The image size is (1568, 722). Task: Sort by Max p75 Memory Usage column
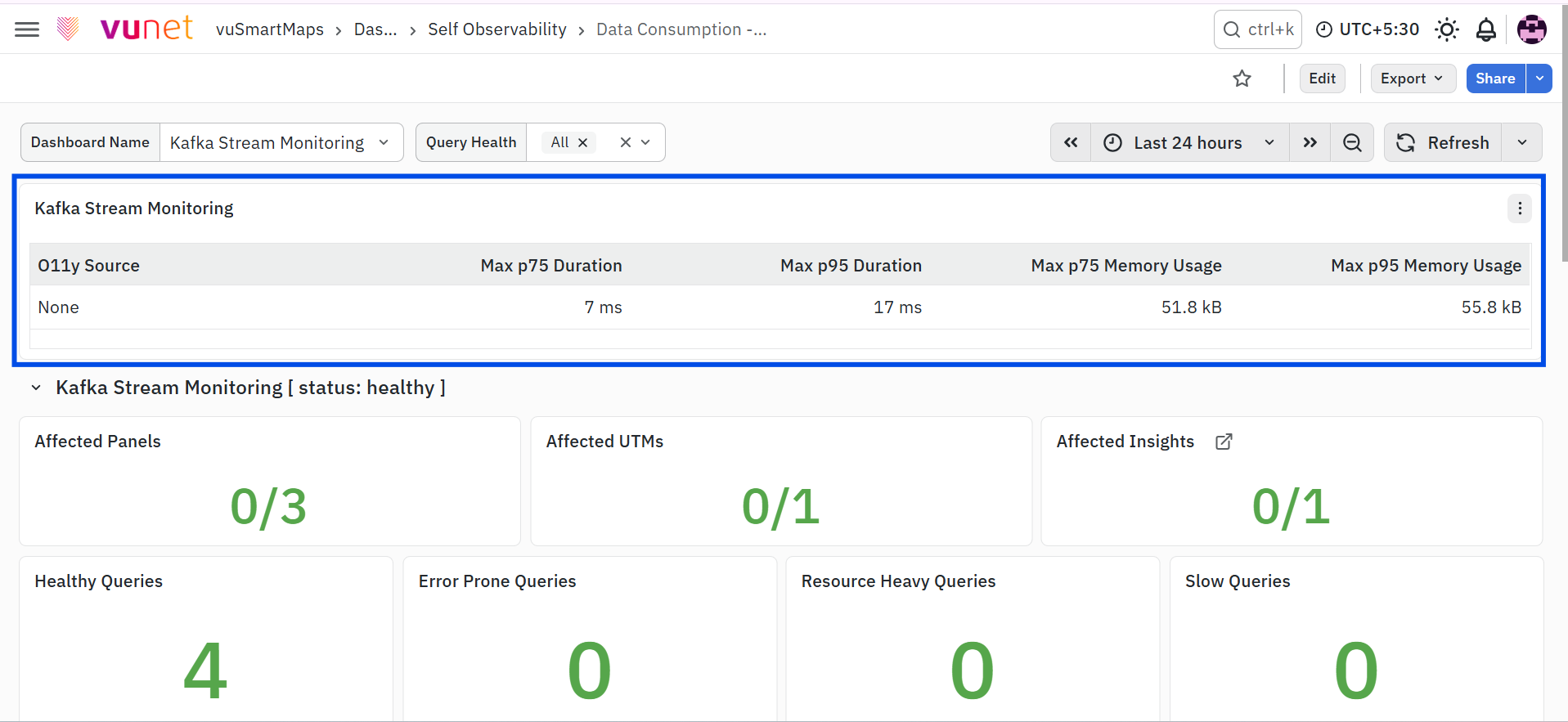tap(1126, 266)
